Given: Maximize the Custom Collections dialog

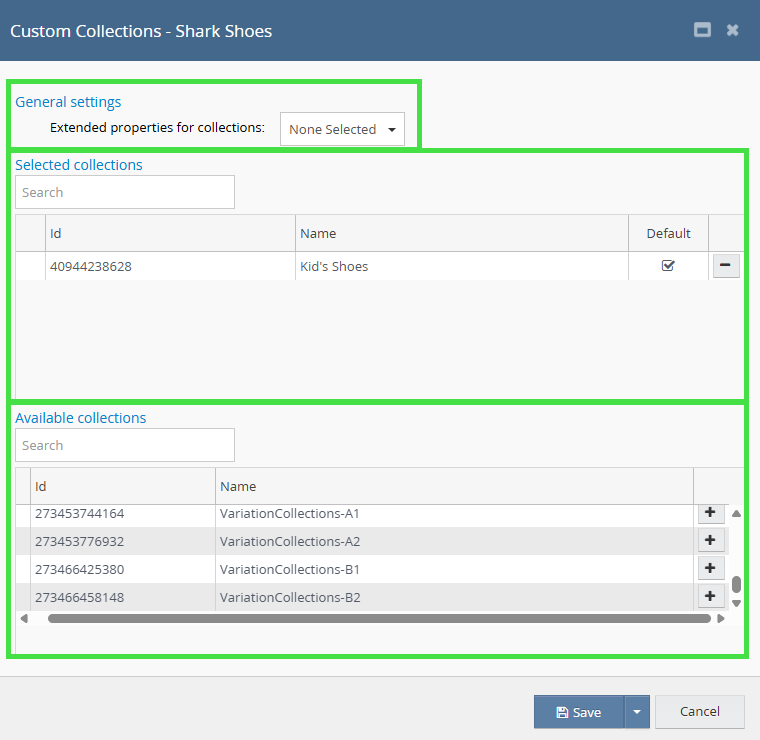Looking at the screenshot, I should pos(702,30).
